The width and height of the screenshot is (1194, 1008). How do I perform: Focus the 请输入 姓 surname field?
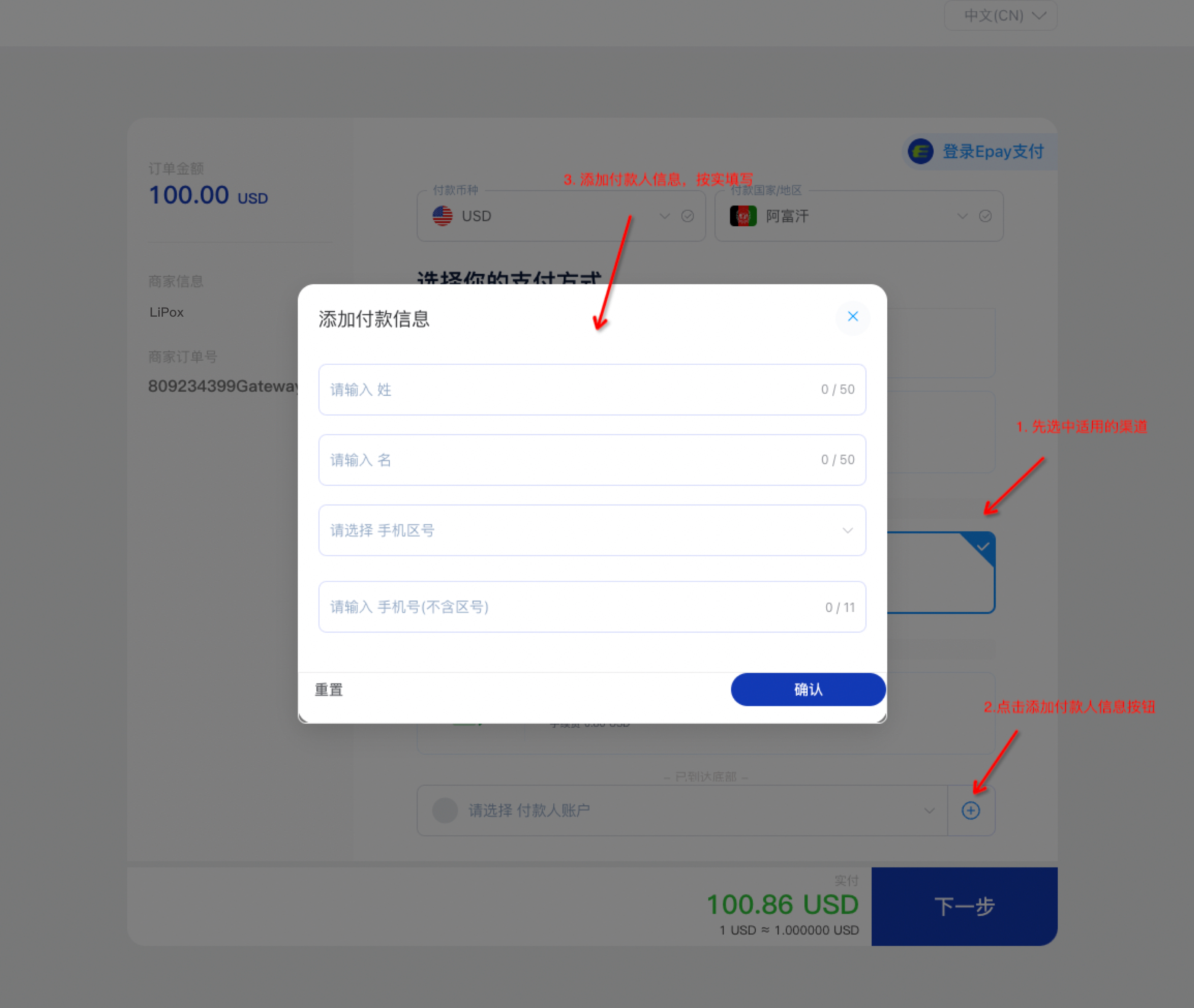click(x=592, y=390)
